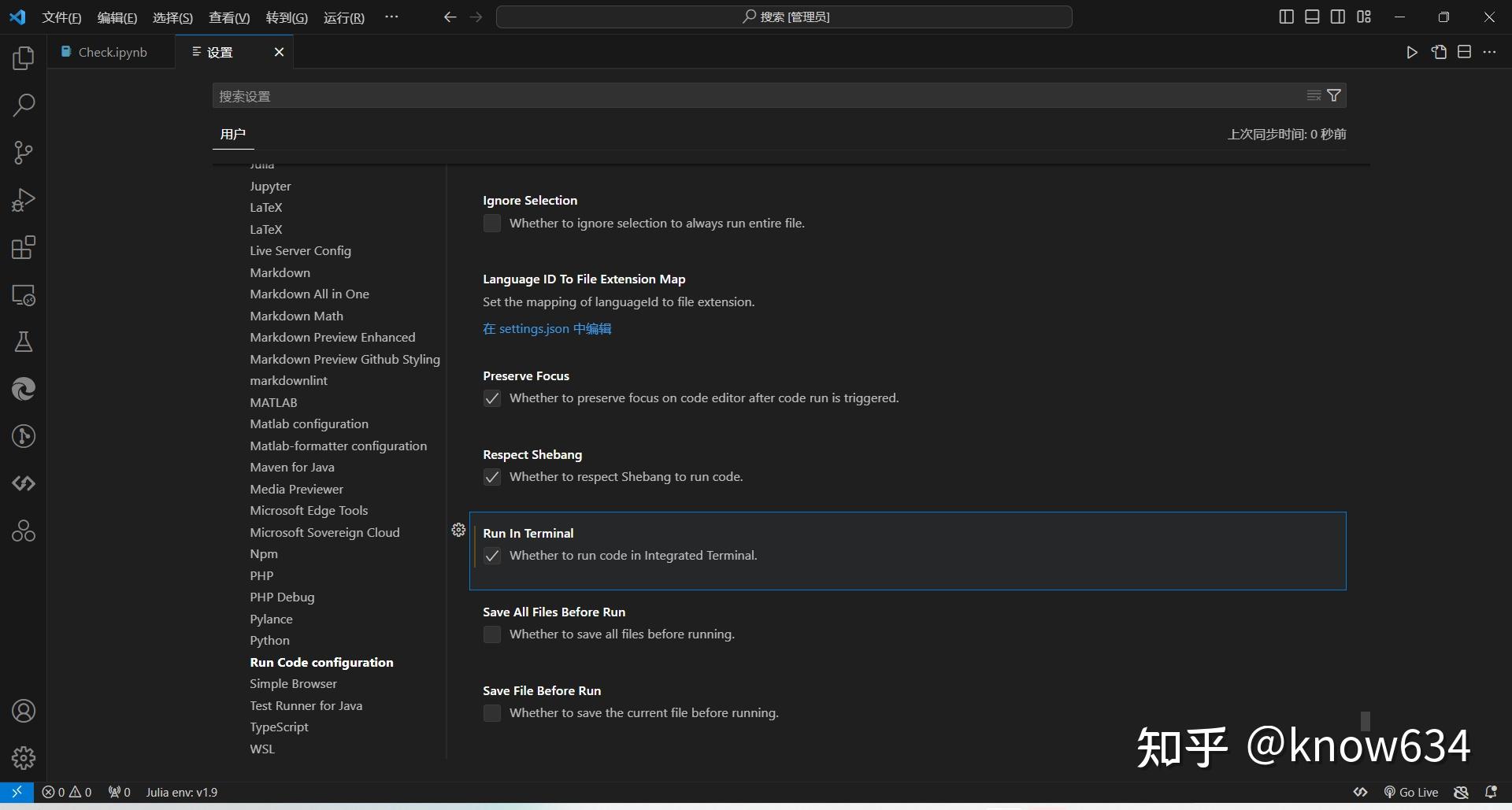Image resolution: width=1512 pixels, height=810 pixels.
Task: Select Python settings entry
Action: coord(269,640)
